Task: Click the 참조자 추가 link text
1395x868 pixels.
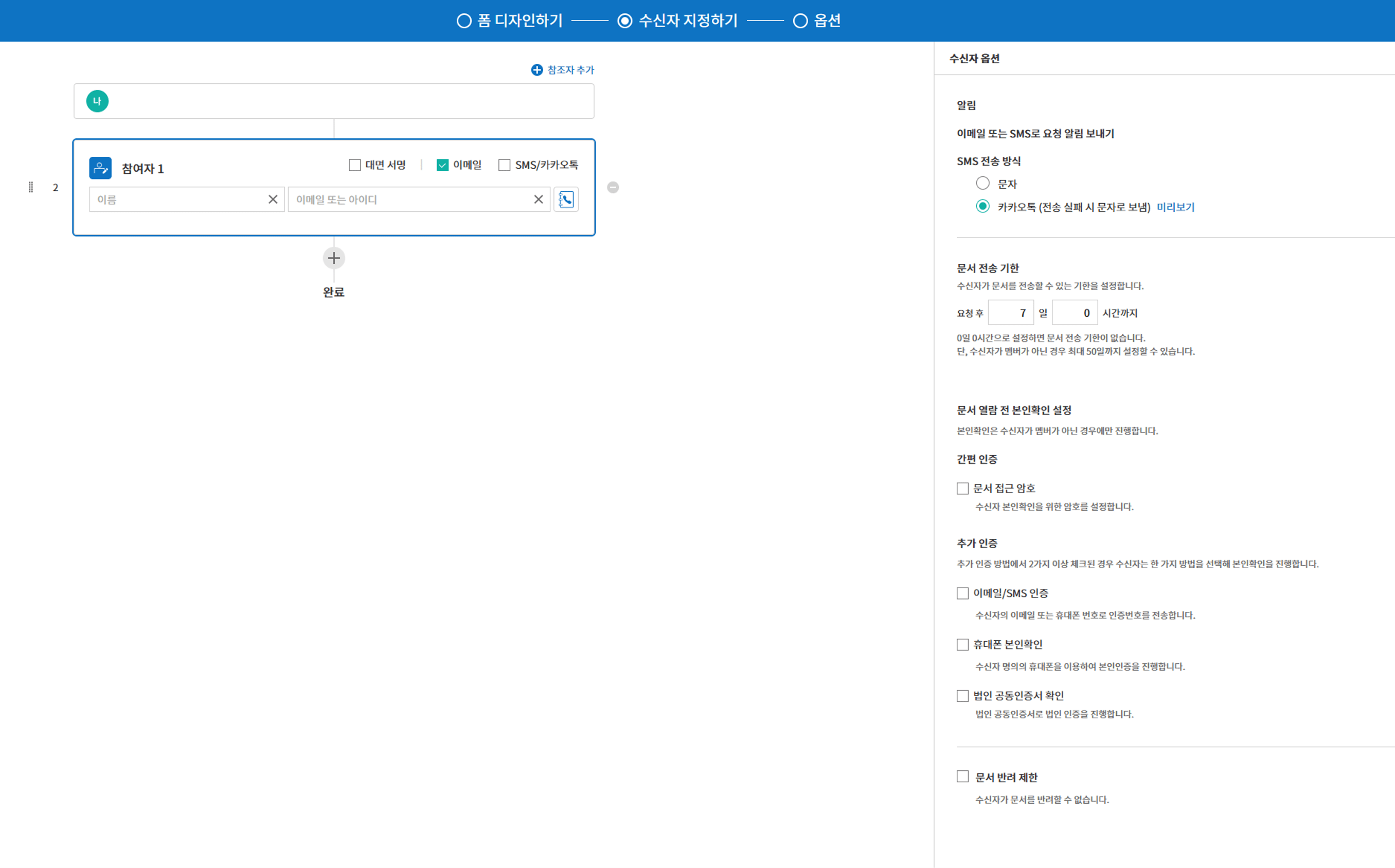Action: coord(570,70)
